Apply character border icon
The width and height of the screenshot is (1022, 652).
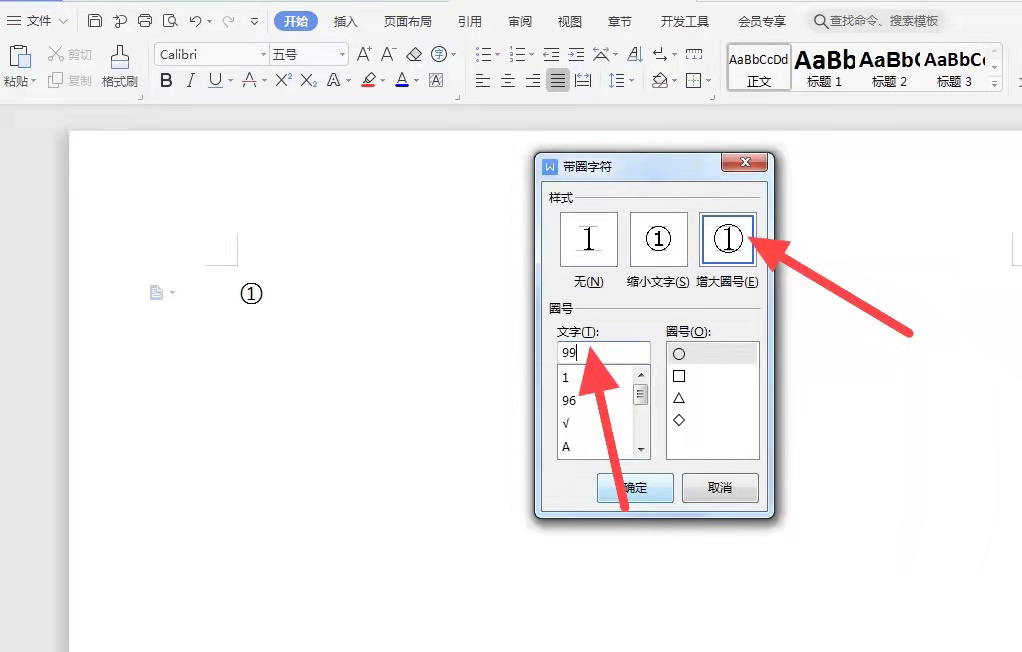tap(436, 80)
